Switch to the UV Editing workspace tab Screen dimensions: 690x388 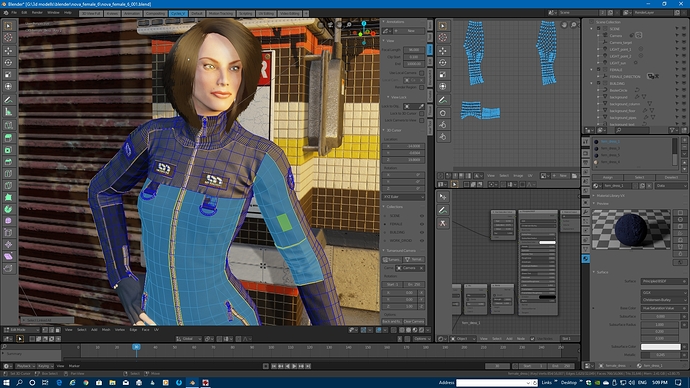(266, 14)
